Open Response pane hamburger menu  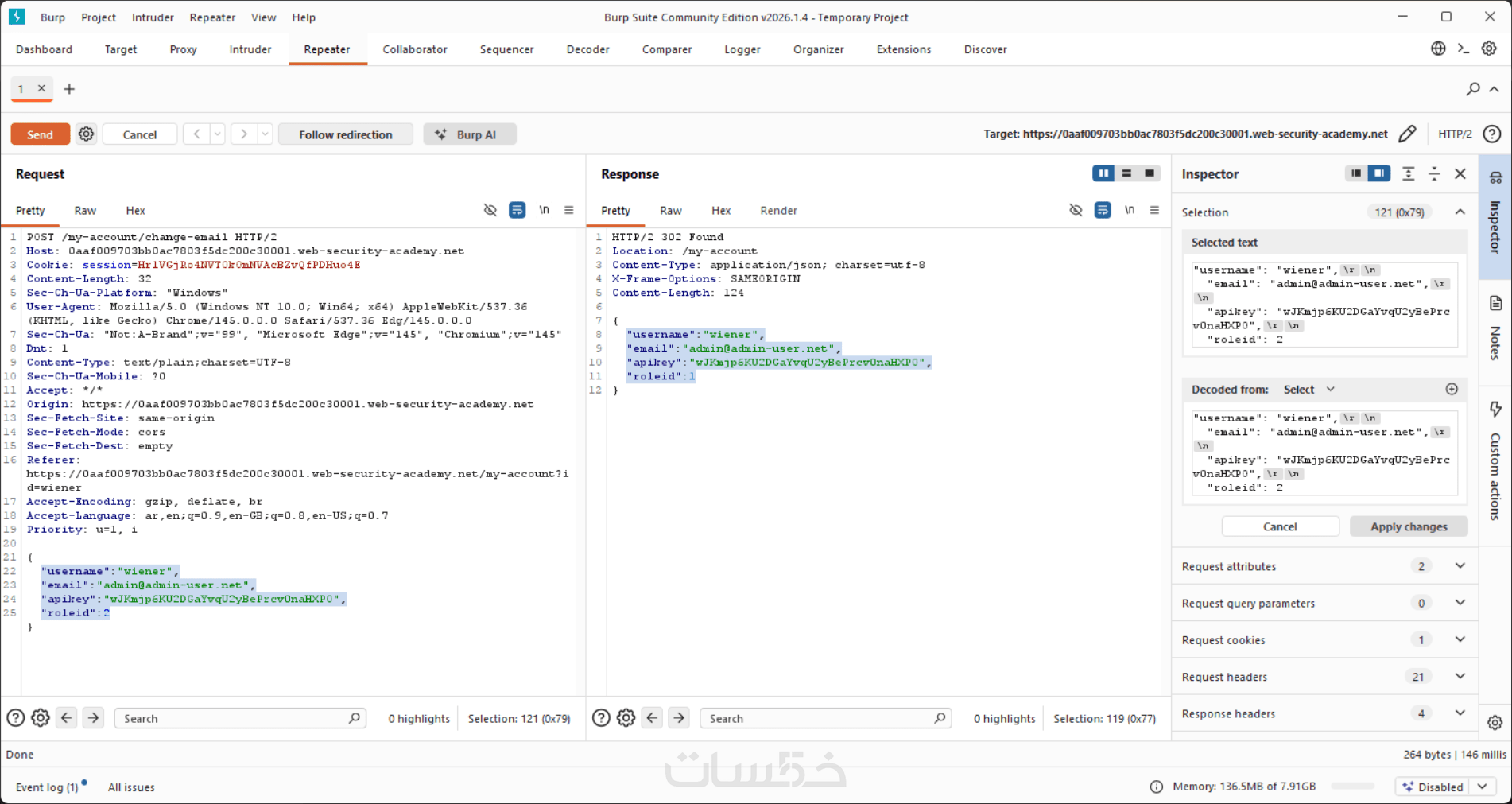pyautogui.click(x=1154, y=210)
